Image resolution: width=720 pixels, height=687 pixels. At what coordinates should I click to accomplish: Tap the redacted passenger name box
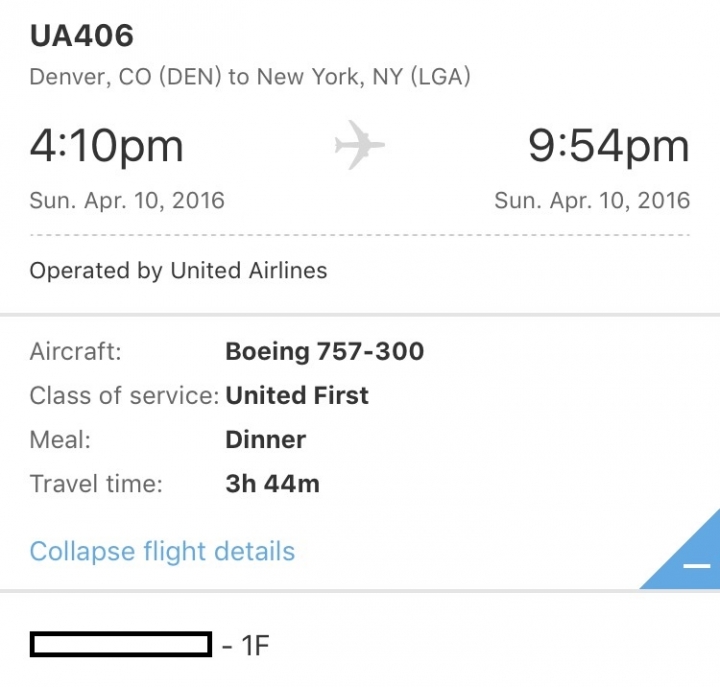[121, 644]
